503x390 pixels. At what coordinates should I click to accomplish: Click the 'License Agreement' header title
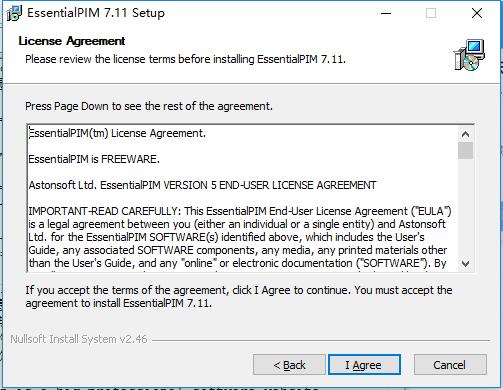pyautogui.click(x=72, y=41)
